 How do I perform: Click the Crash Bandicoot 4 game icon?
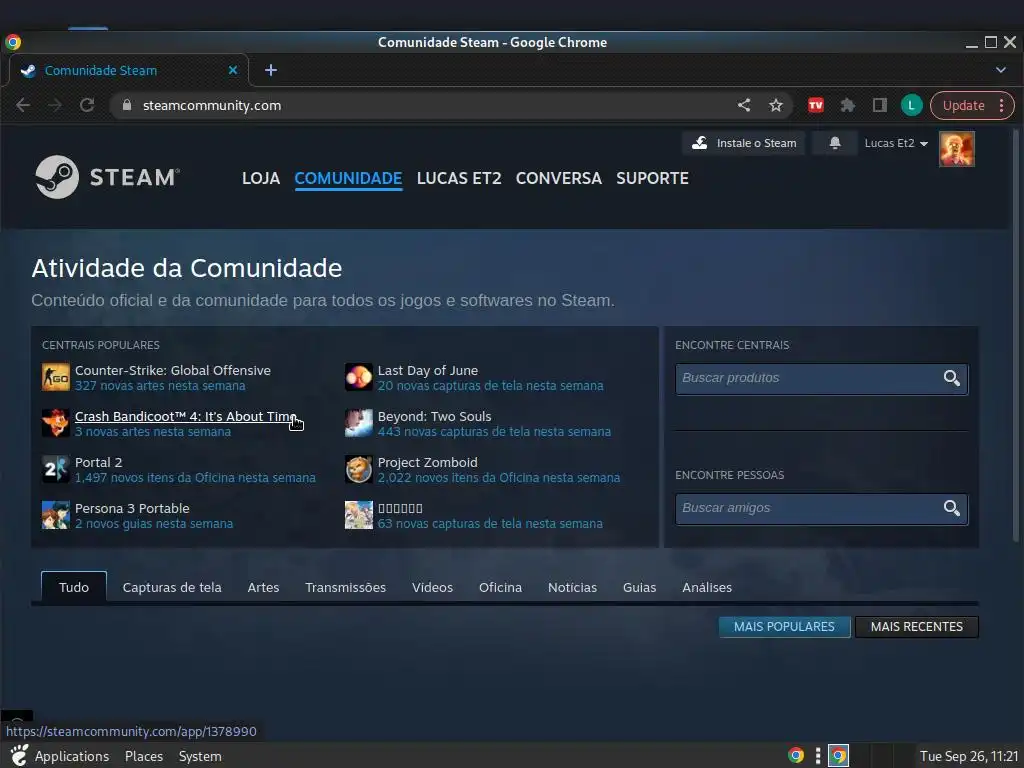(56, 423)
